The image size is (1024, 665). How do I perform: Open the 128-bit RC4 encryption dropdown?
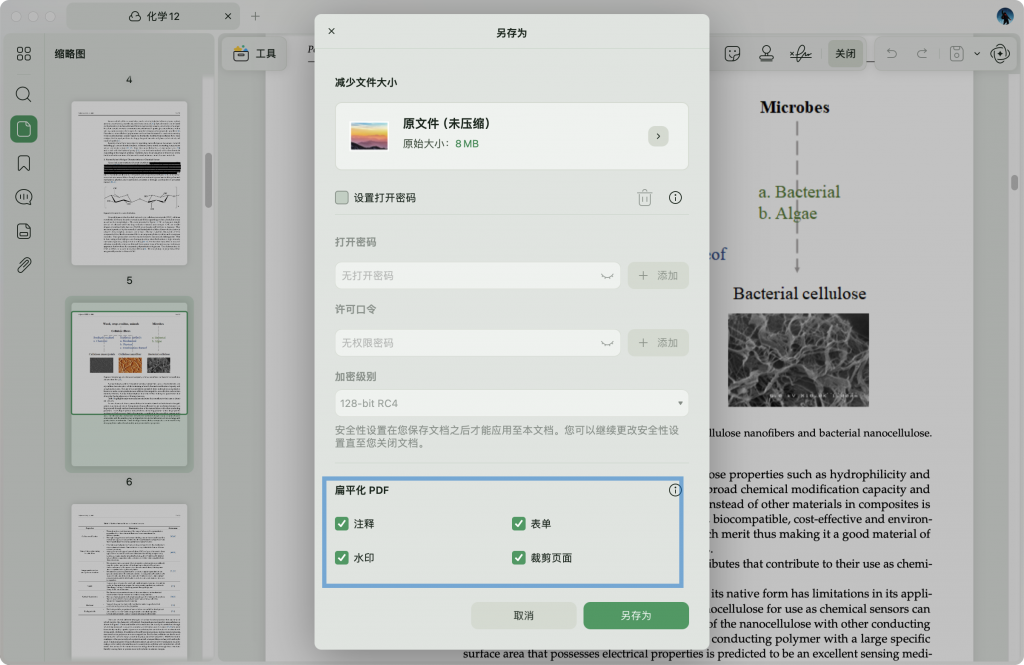pos(512,404)
